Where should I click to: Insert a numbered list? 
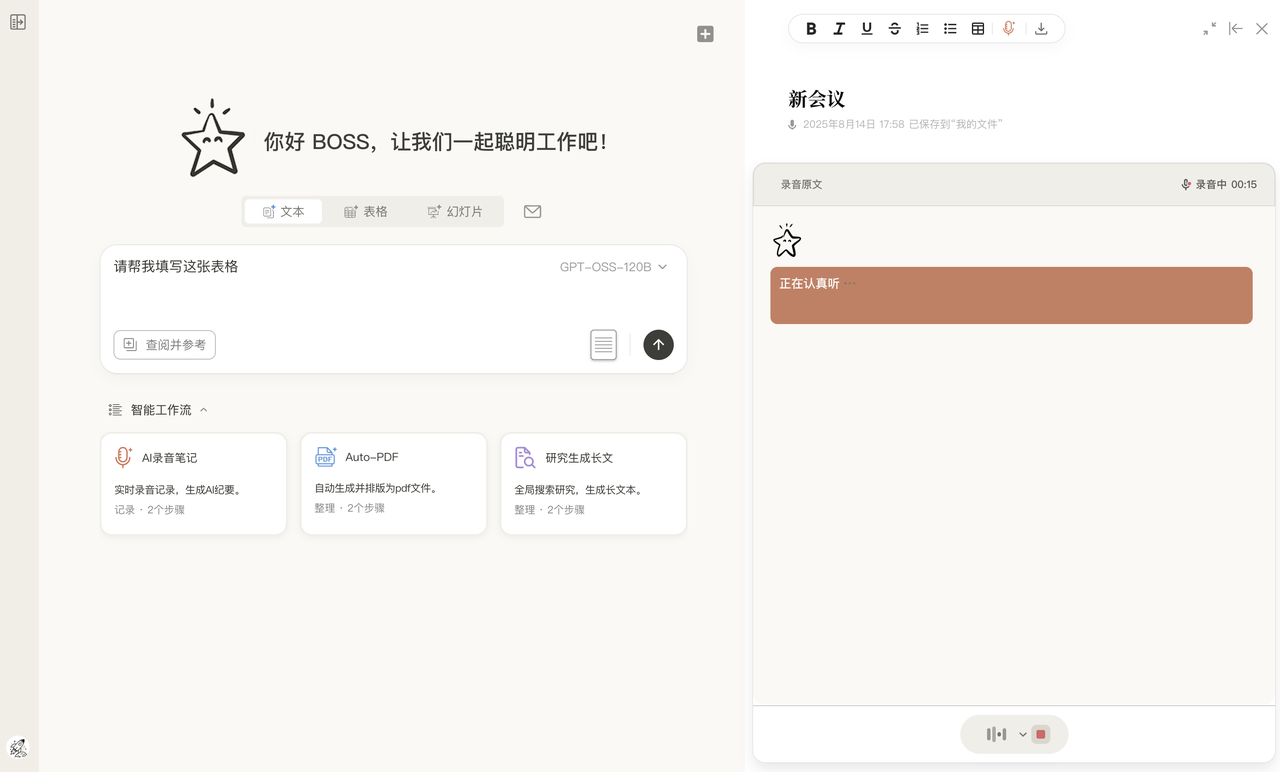922,29
